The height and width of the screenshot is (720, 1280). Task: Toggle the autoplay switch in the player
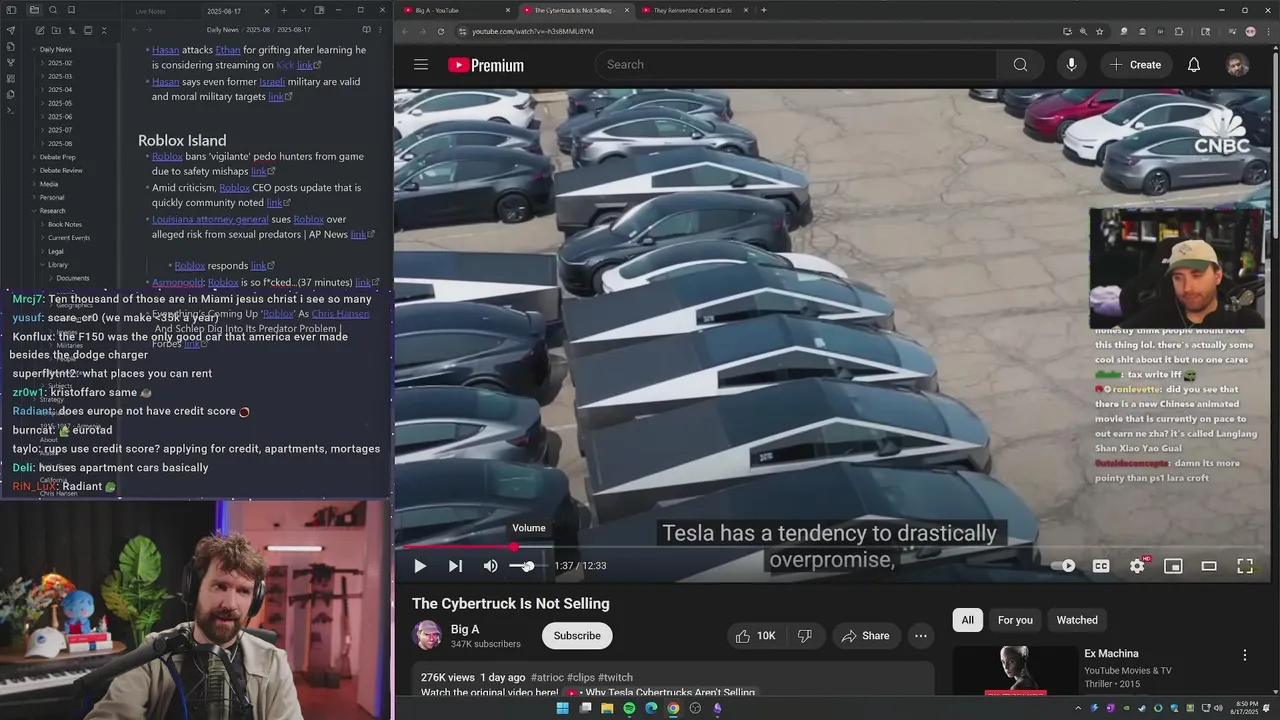point(1064,566)
